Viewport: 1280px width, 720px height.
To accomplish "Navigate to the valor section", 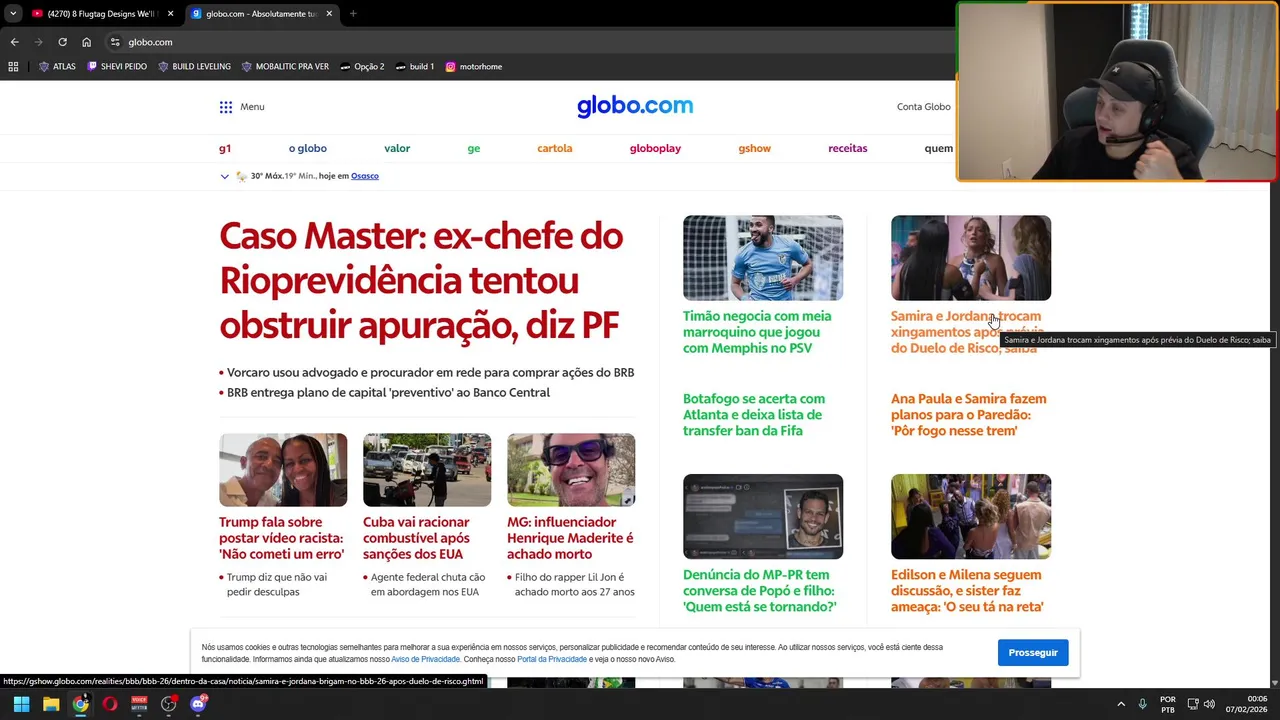I will point(397,148).
